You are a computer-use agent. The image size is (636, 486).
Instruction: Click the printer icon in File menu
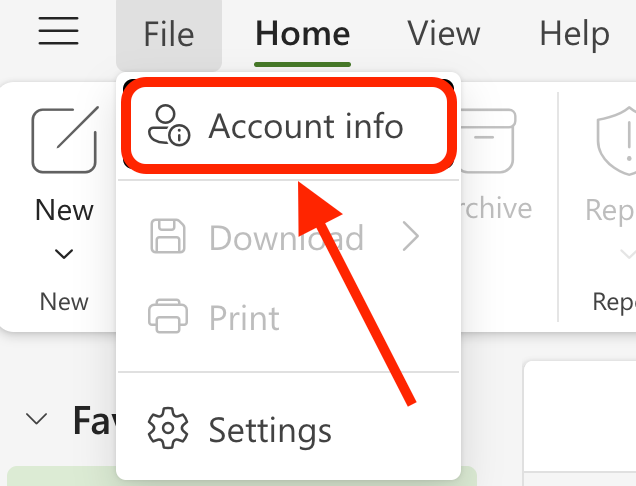click(x=168, y=316)
